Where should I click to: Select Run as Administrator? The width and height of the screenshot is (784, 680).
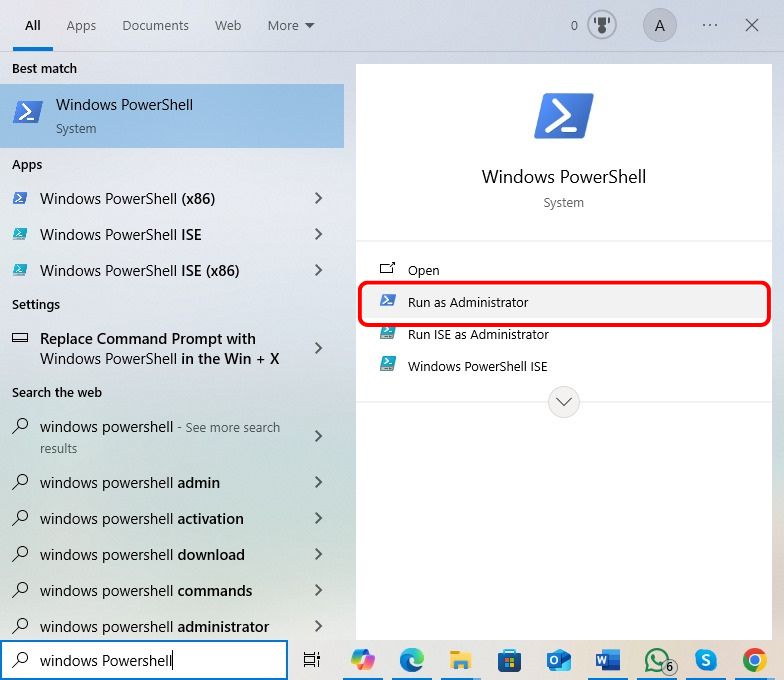[467, 302]
